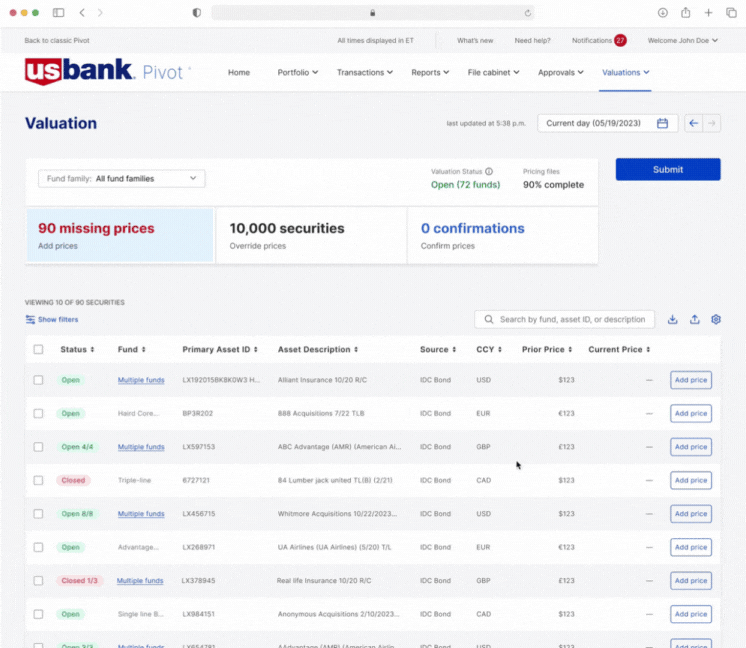Open the Welcome John Doe user menu

(x=683, y=40)
